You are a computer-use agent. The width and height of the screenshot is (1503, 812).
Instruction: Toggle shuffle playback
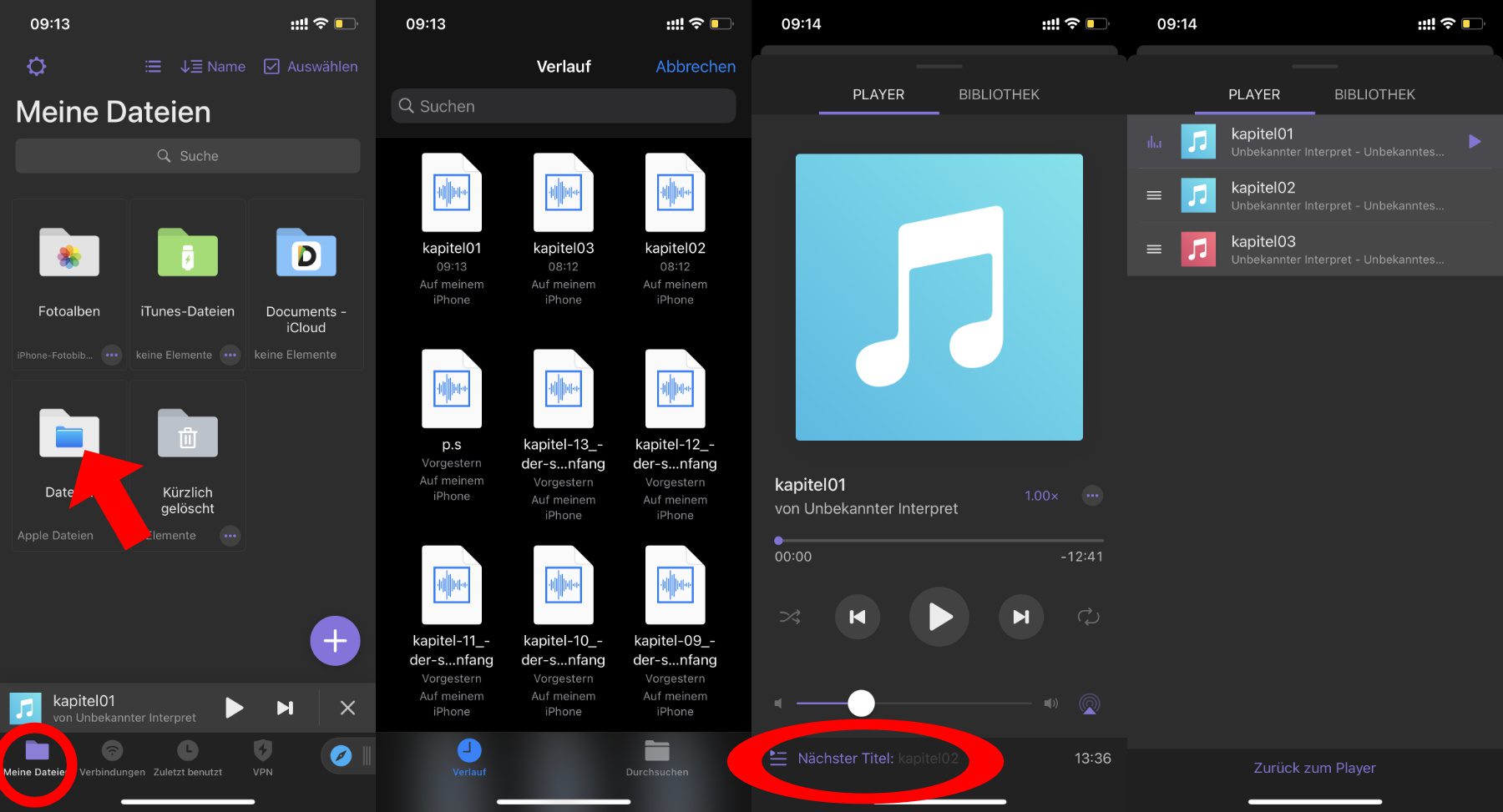tap(790, 618)
